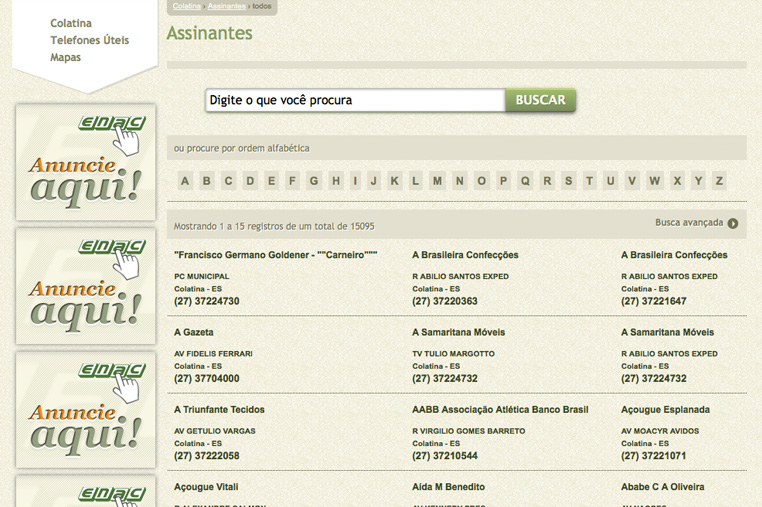762x507 pixels.
Task: Open AABB Associação Atlética Banco Brasil listing
Action: (x=500, y=409)
